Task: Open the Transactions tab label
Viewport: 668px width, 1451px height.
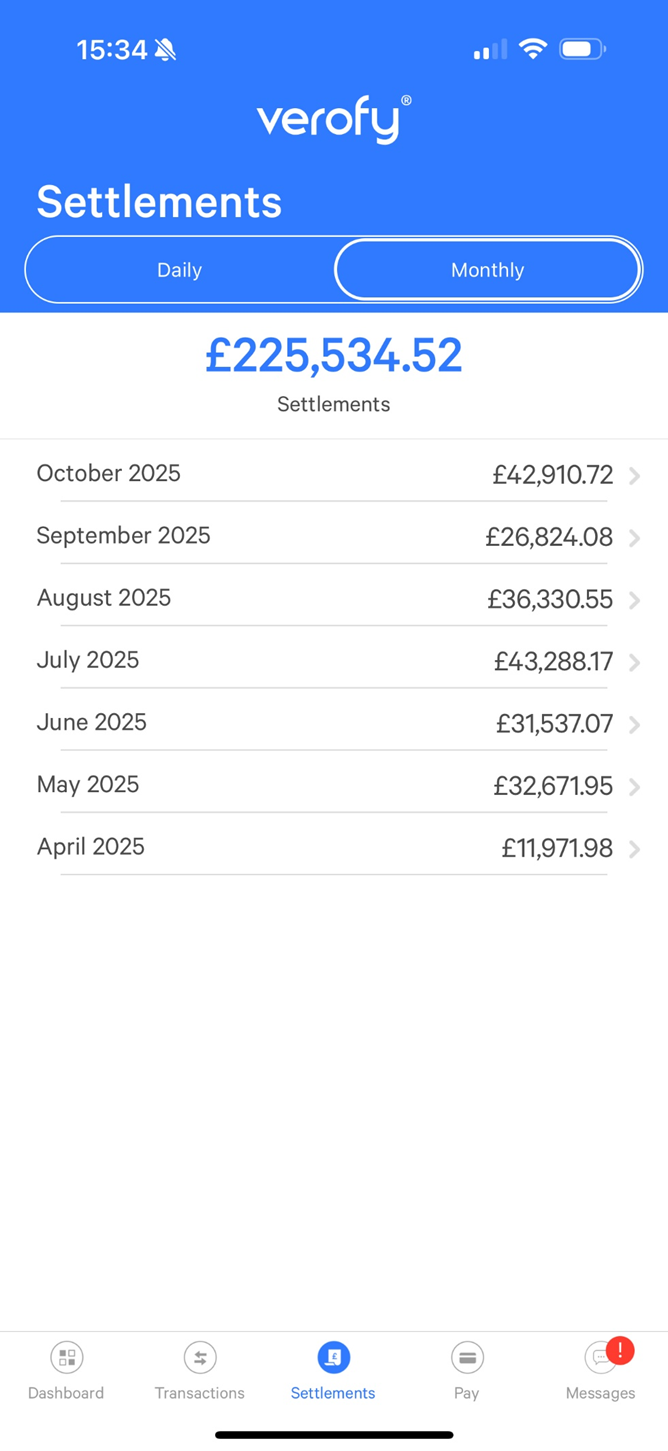Action: tap(200, 1393)
